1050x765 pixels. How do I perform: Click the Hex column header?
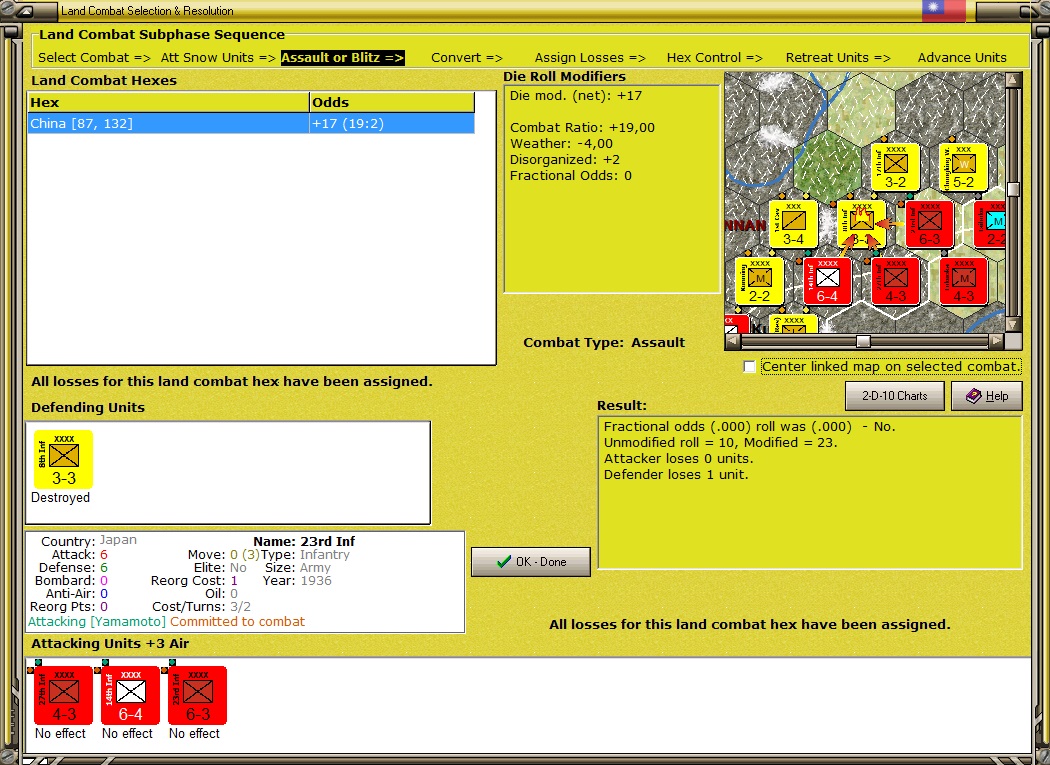point(168,102)
